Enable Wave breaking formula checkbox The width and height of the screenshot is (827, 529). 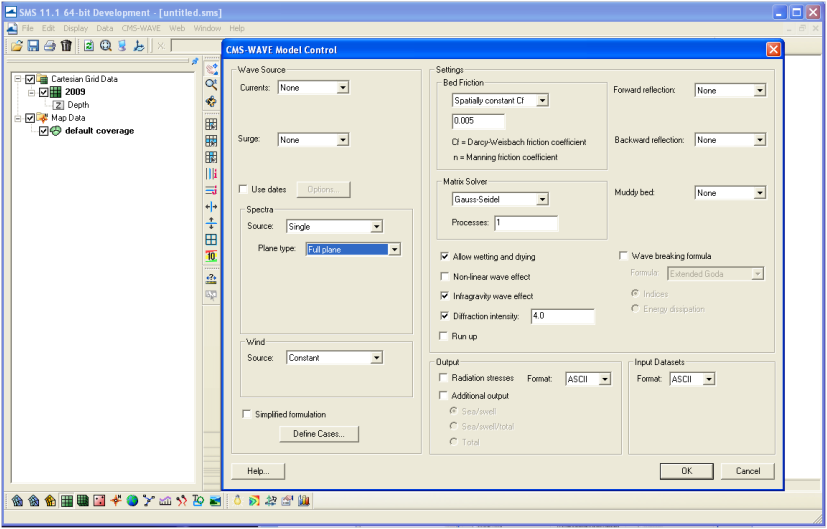[623, 256]
